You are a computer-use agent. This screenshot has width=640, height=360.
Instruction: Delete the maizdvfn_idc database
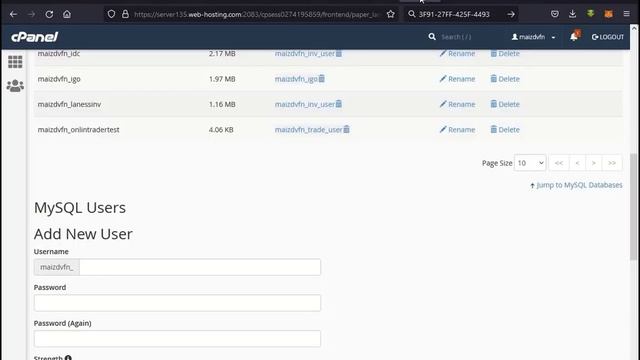tap(505, 53)
